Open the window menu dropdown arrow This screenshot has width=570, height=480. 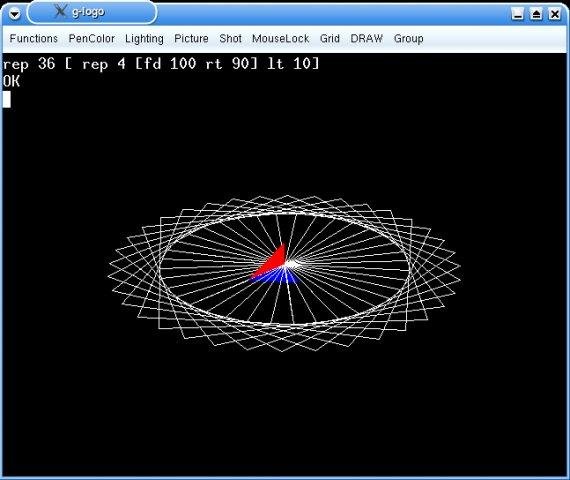coord(14,14)
